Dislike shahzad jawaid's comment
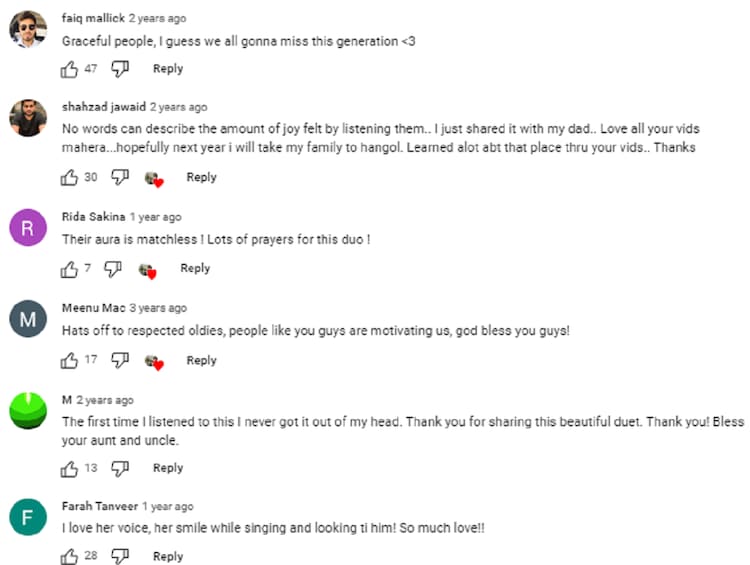The width and height of the screenshot is (750, 565). click(x=120, y=177)
